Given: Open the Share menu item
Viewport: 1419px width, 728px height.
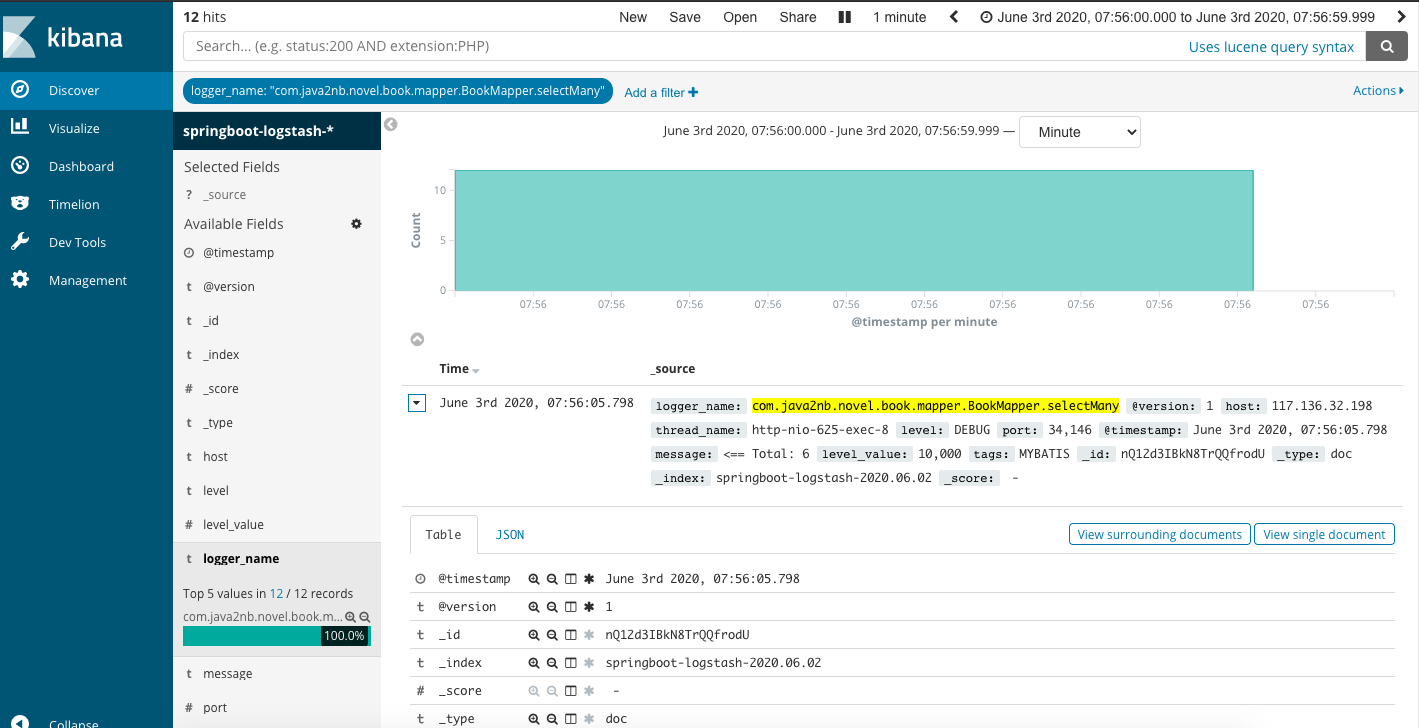Looking at the screenshot, I should tap(798, 17).
